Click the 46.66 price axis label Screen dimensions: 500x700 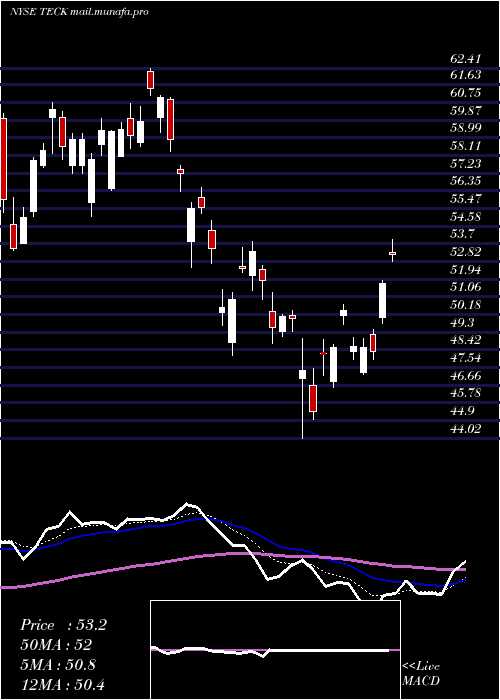click(465, 376)
